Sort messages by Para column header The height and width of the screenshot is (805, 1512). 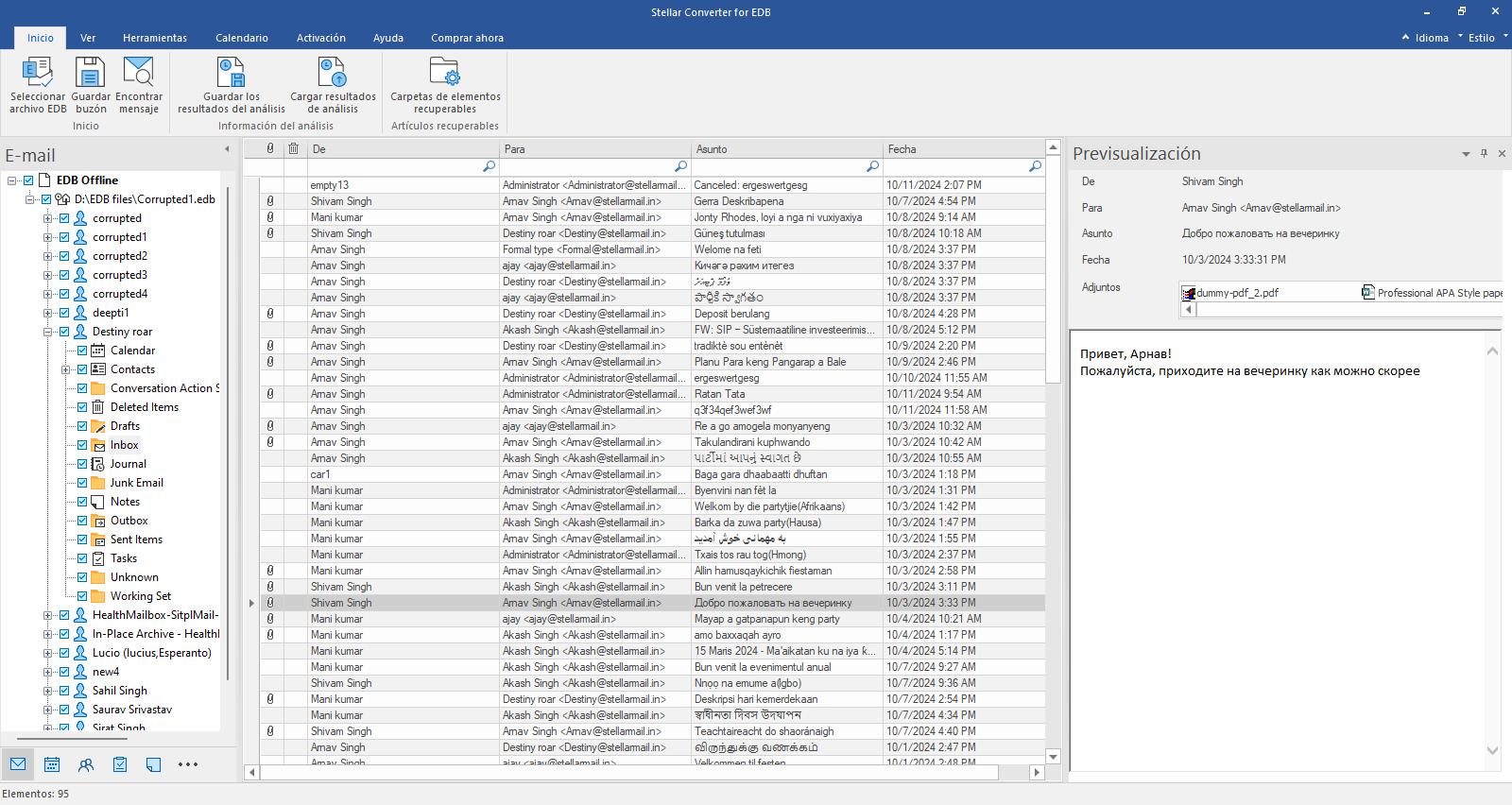[x=595, y=148]
